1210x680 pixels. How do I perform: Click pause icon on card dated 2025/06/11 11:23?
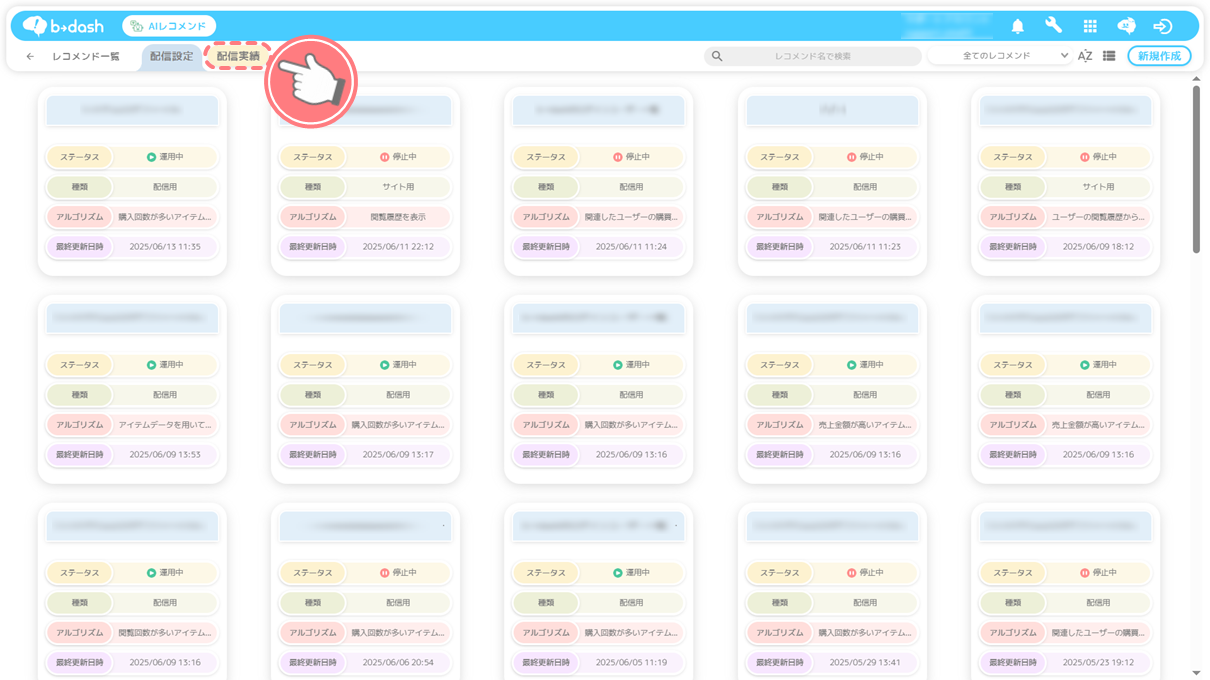point(851,157)
